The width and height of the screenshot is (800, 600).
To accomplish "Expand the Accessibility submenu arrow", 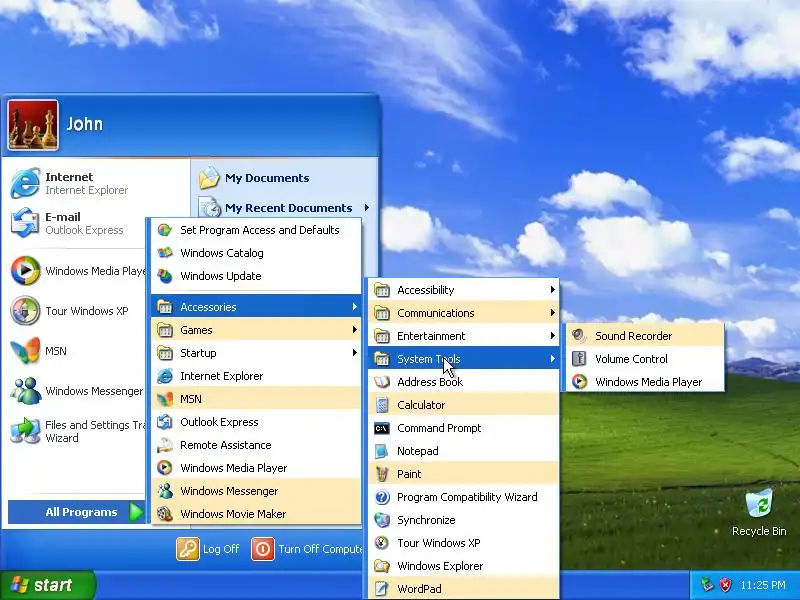I will point(553,290).
